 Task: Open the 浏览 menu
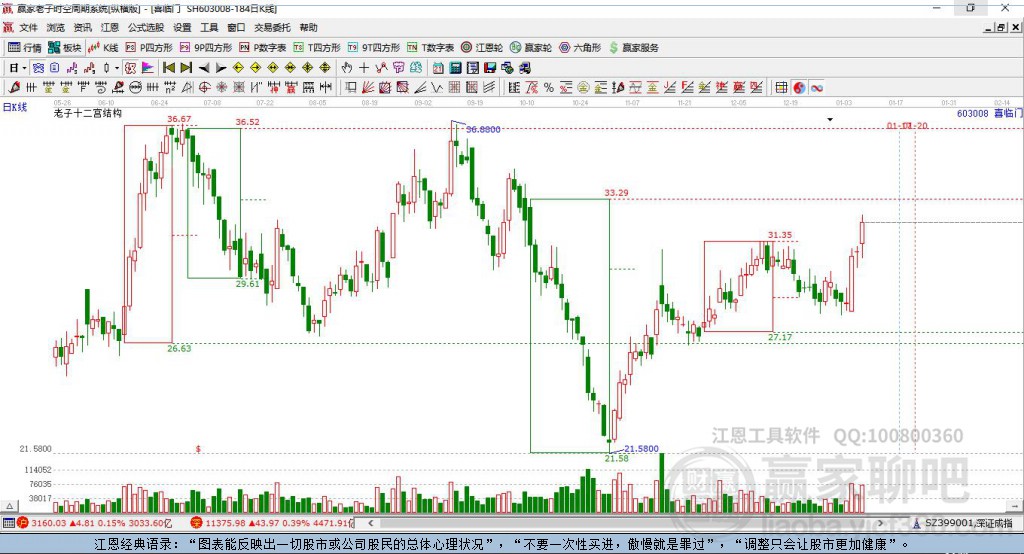pos(56,27)
